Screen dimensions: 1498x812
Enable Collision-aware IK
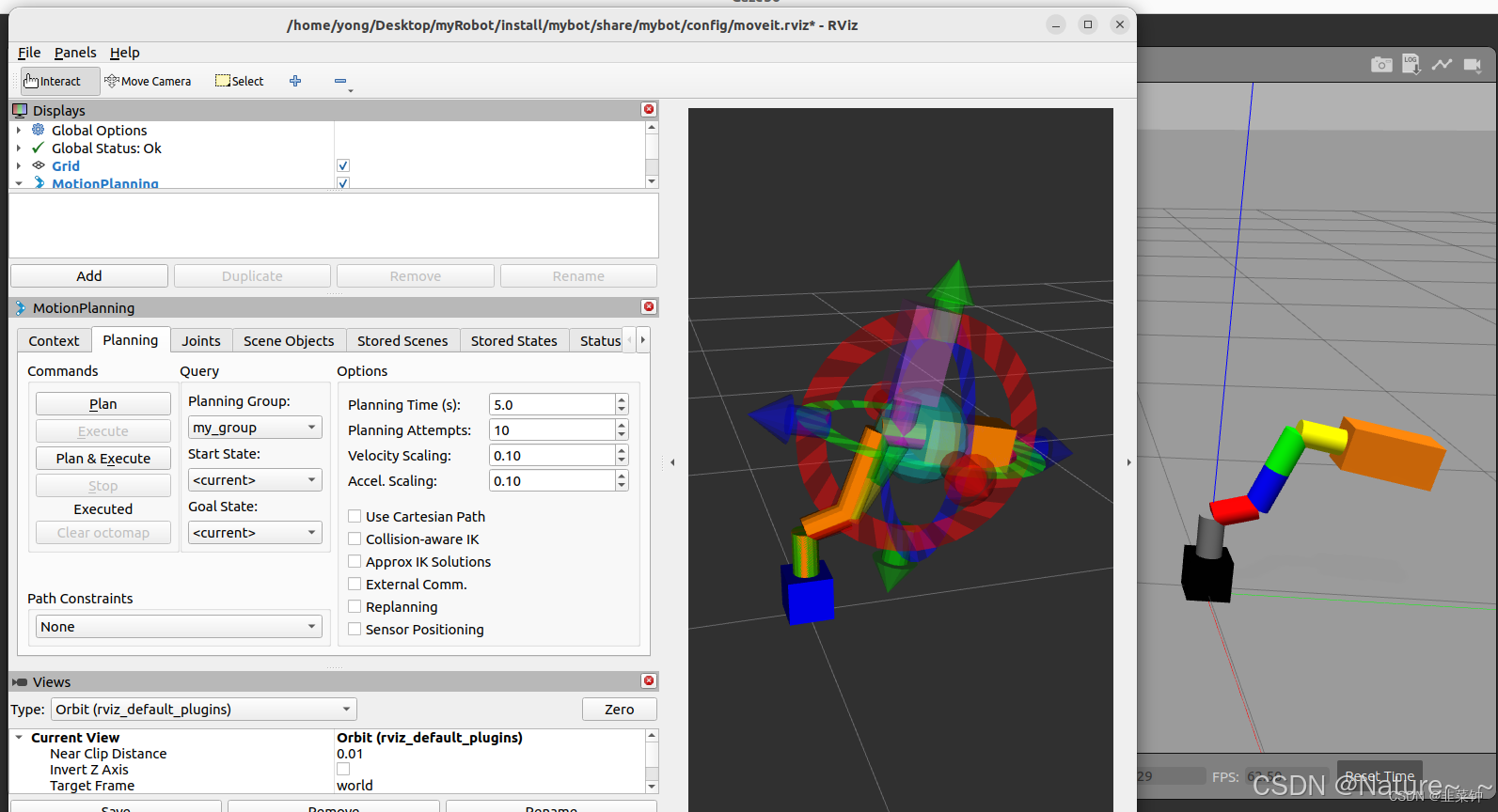355,539
